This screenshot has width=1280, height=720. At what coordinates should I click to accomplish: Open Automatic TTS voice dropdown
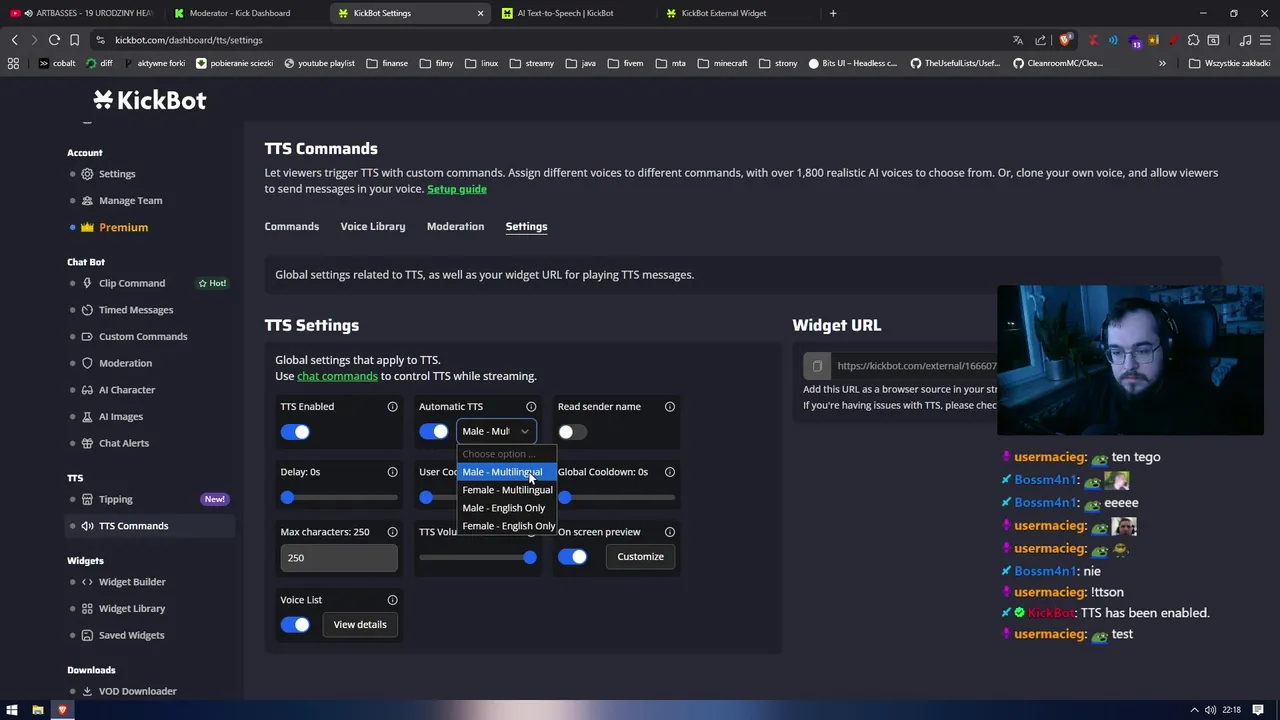[x=496, y=431]
